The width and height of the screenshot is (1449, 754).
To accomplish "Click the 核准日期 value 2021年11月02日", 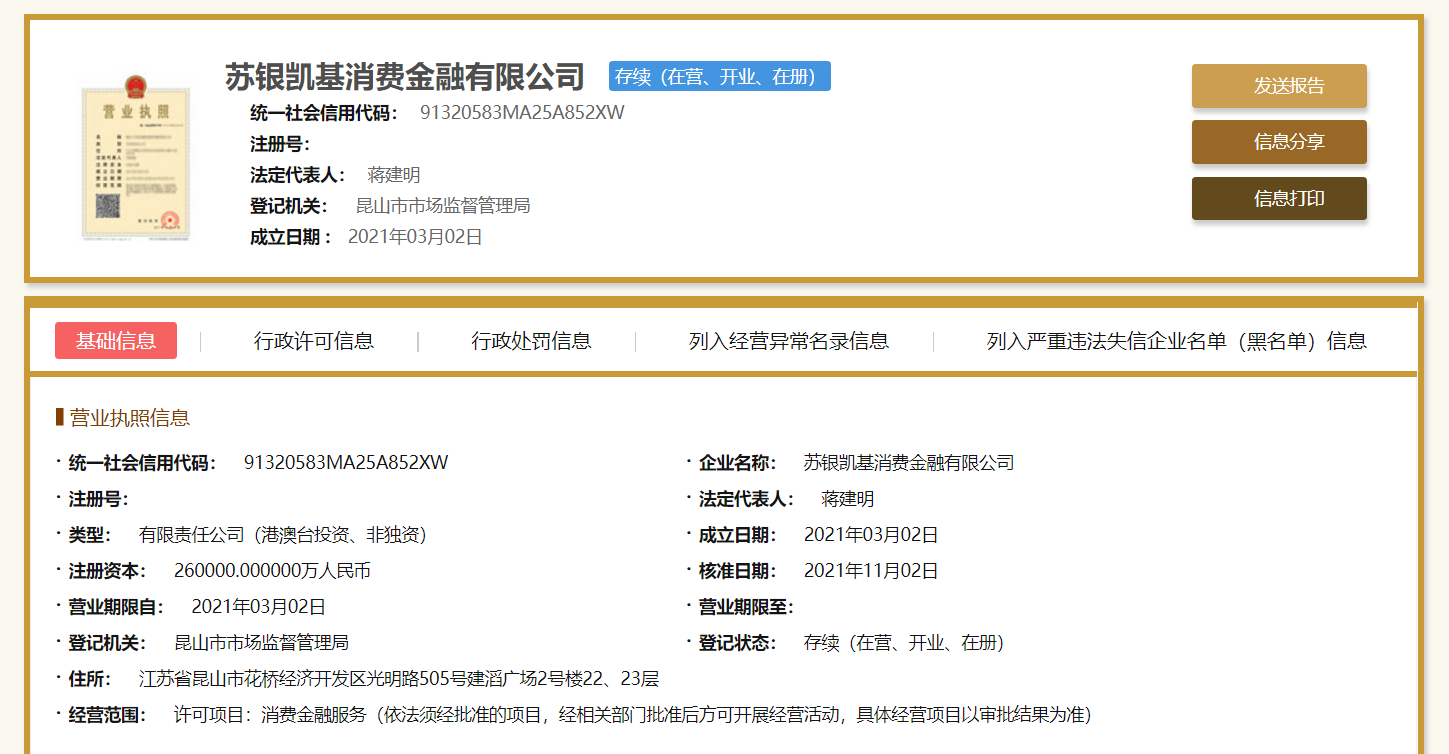I will 870,571.
